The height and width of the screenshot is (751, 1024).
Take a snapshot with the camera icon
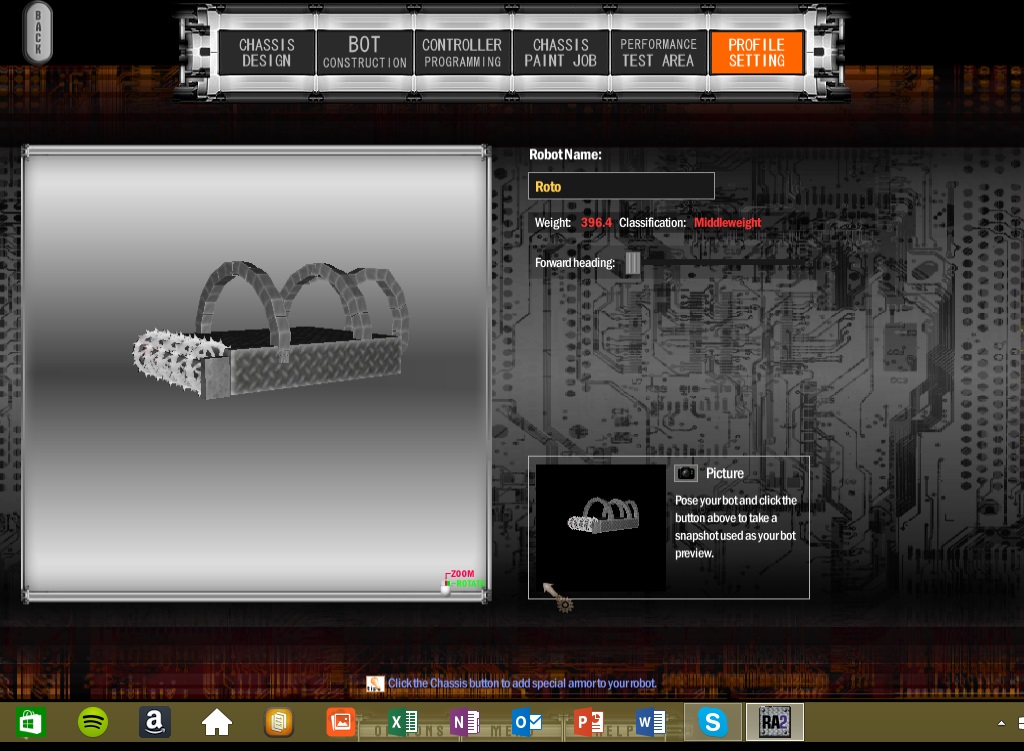point(686,473)
